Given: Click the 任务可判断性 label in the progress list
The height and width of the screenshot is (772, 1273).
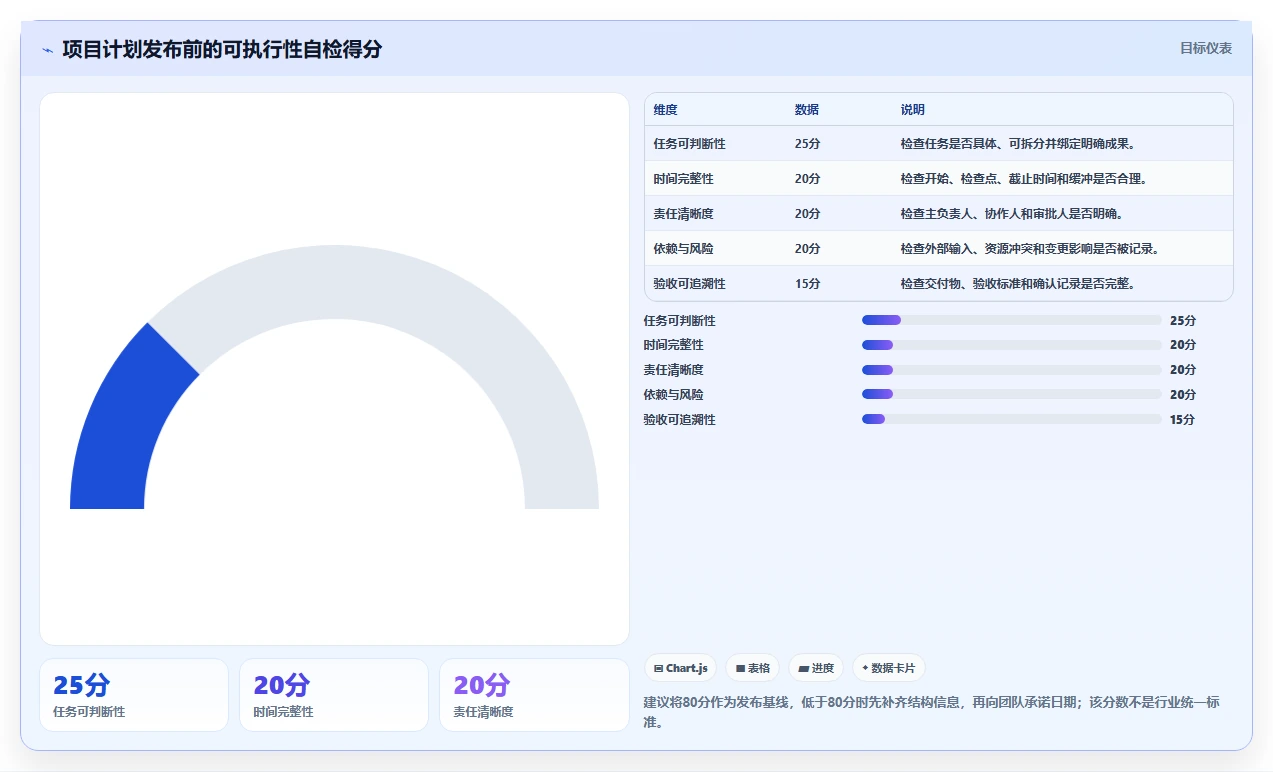Looking at the screenshot, I should [x=680, y=321].
